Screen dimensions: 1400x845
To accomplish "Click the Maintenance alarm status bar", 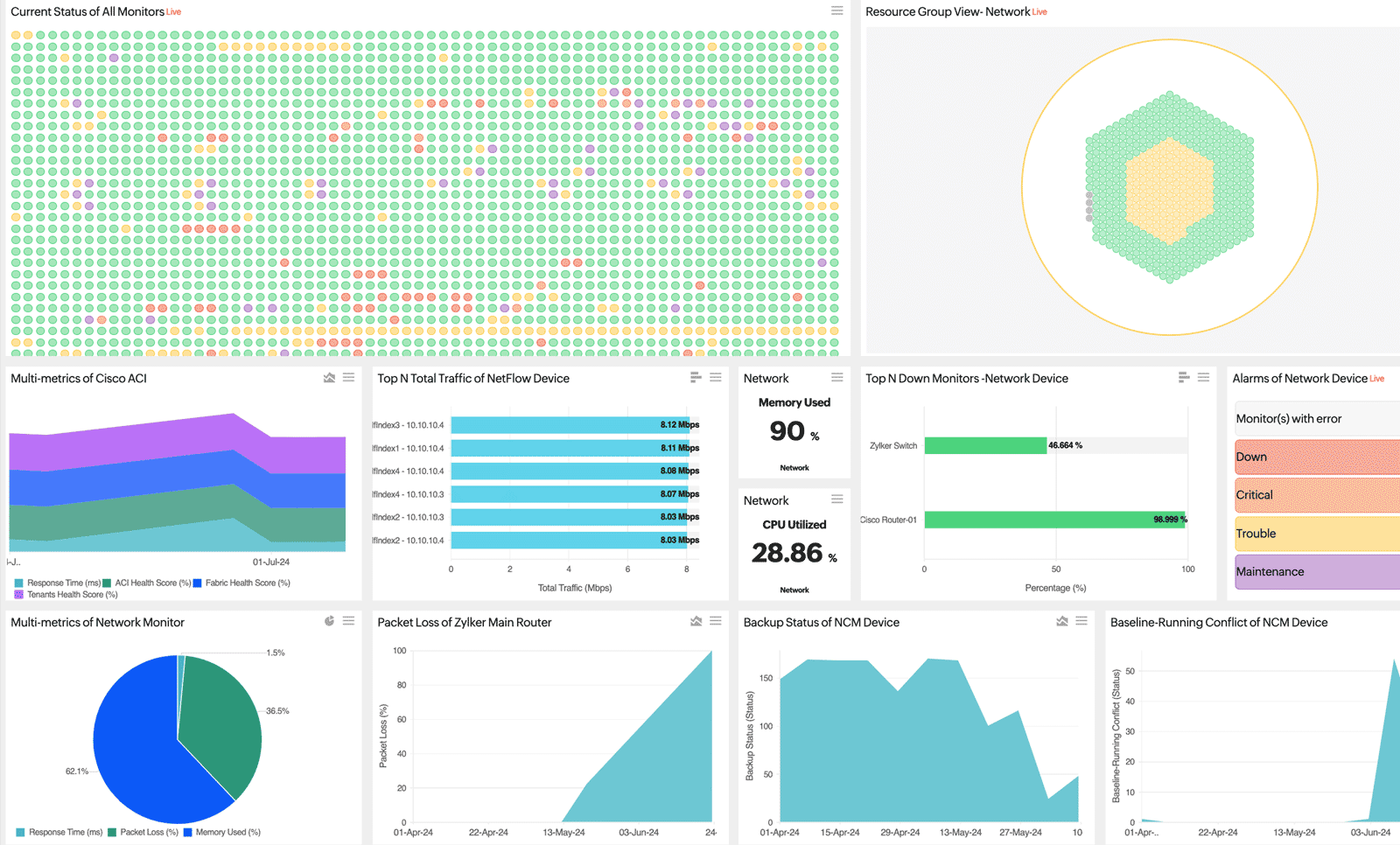I will click(x=1317, y=572).
